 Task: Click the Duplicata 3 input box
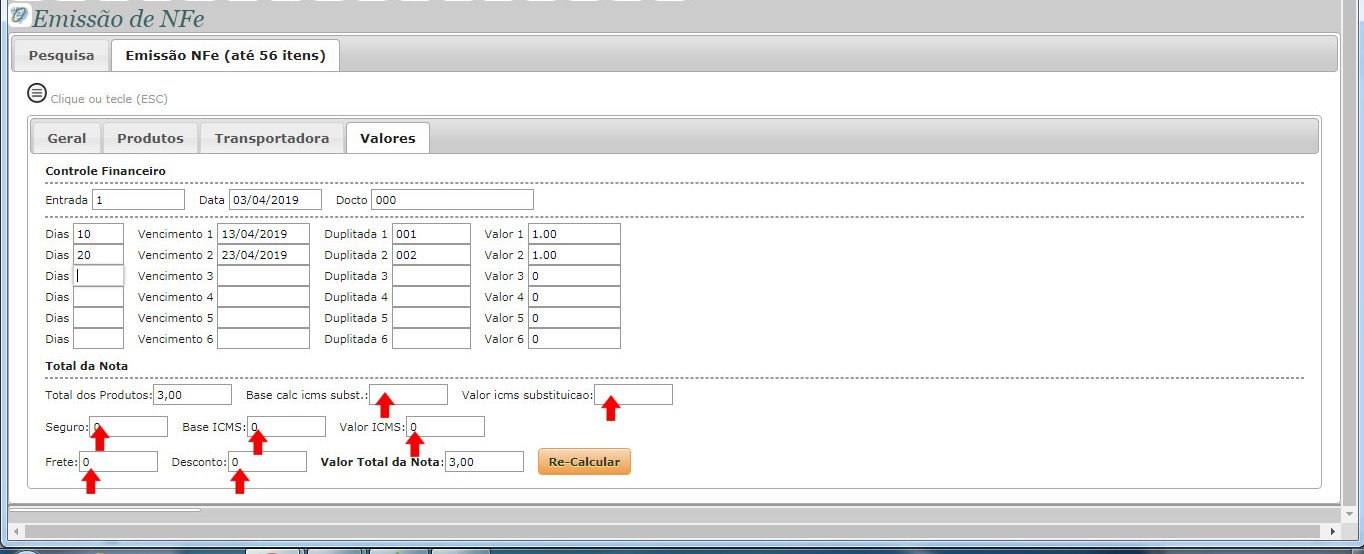[x=430, y=276]
